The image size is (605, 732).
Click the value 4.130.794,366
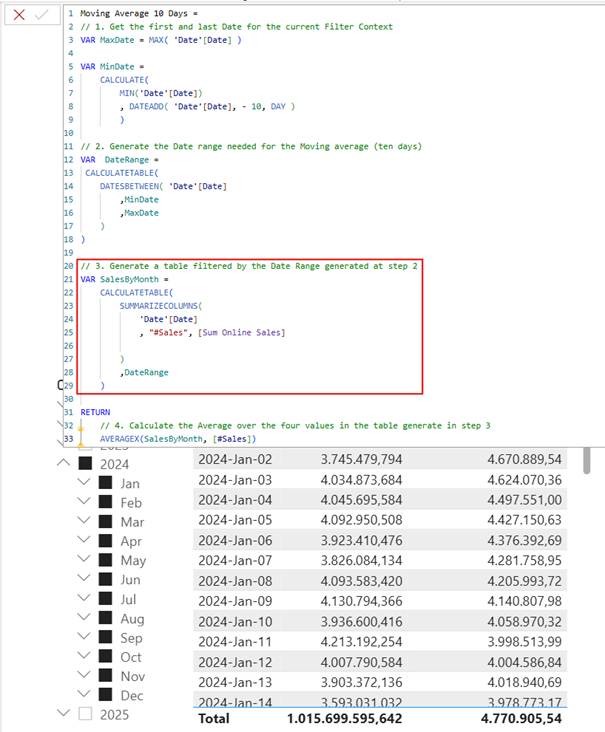361,601
